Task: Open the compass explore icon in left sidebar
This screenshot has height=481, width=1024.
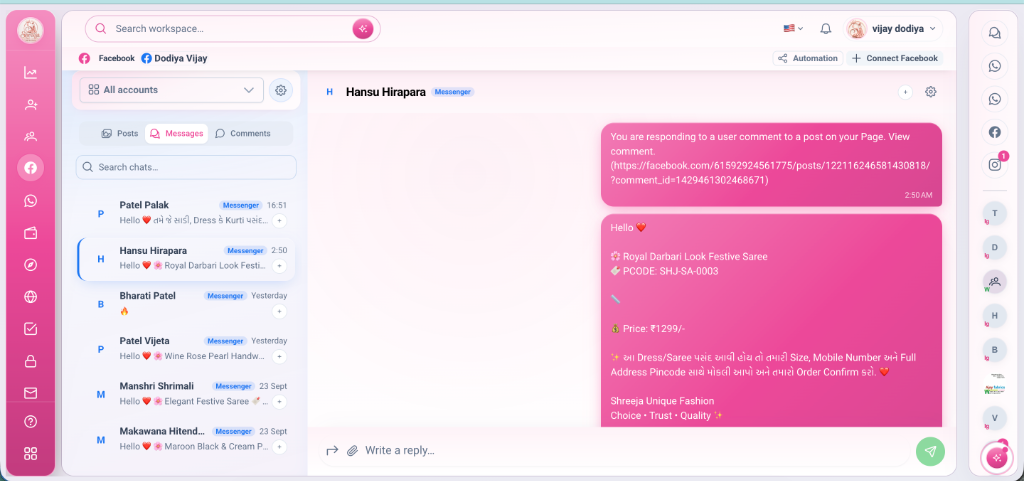Action: tap(30, 264)
